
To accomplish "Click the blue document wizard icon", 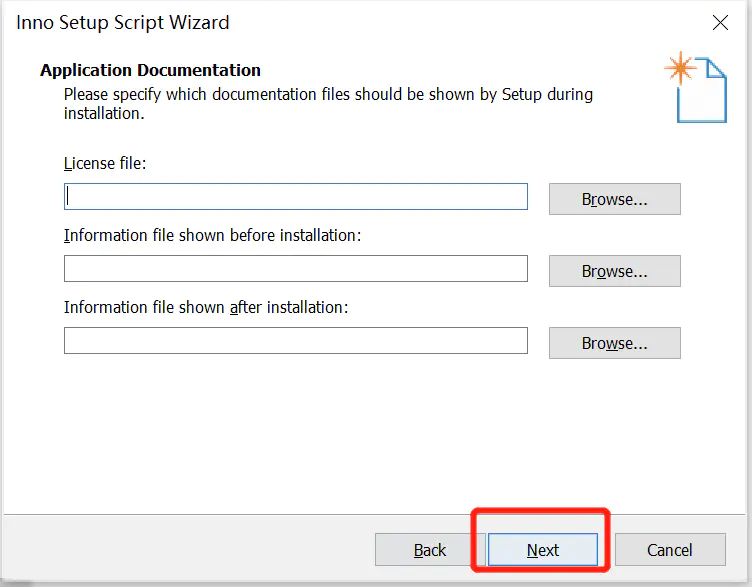I will coord(702,91).
